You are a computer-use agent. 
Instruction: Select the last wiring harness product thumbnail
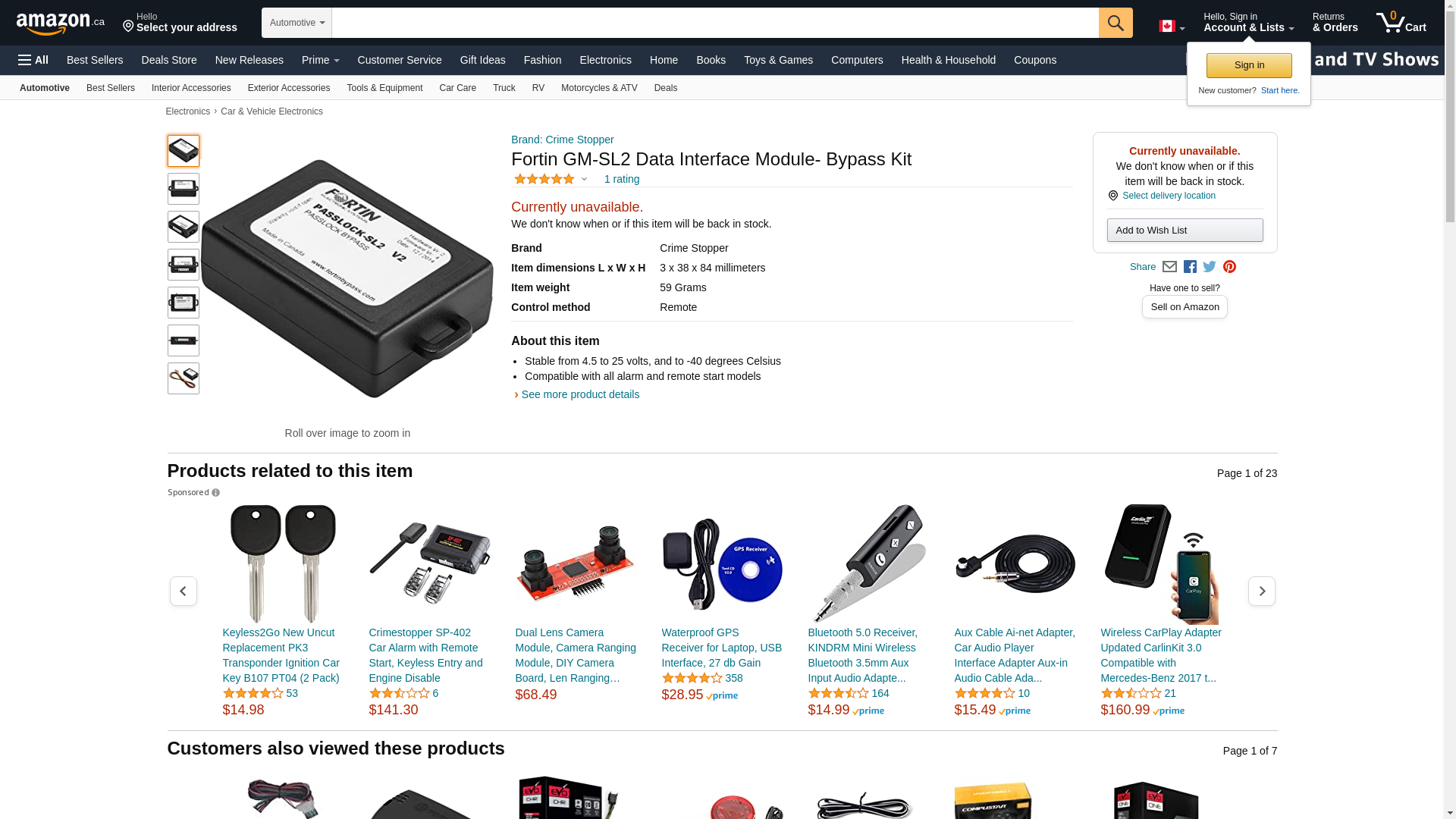click(x=184, y=378)
